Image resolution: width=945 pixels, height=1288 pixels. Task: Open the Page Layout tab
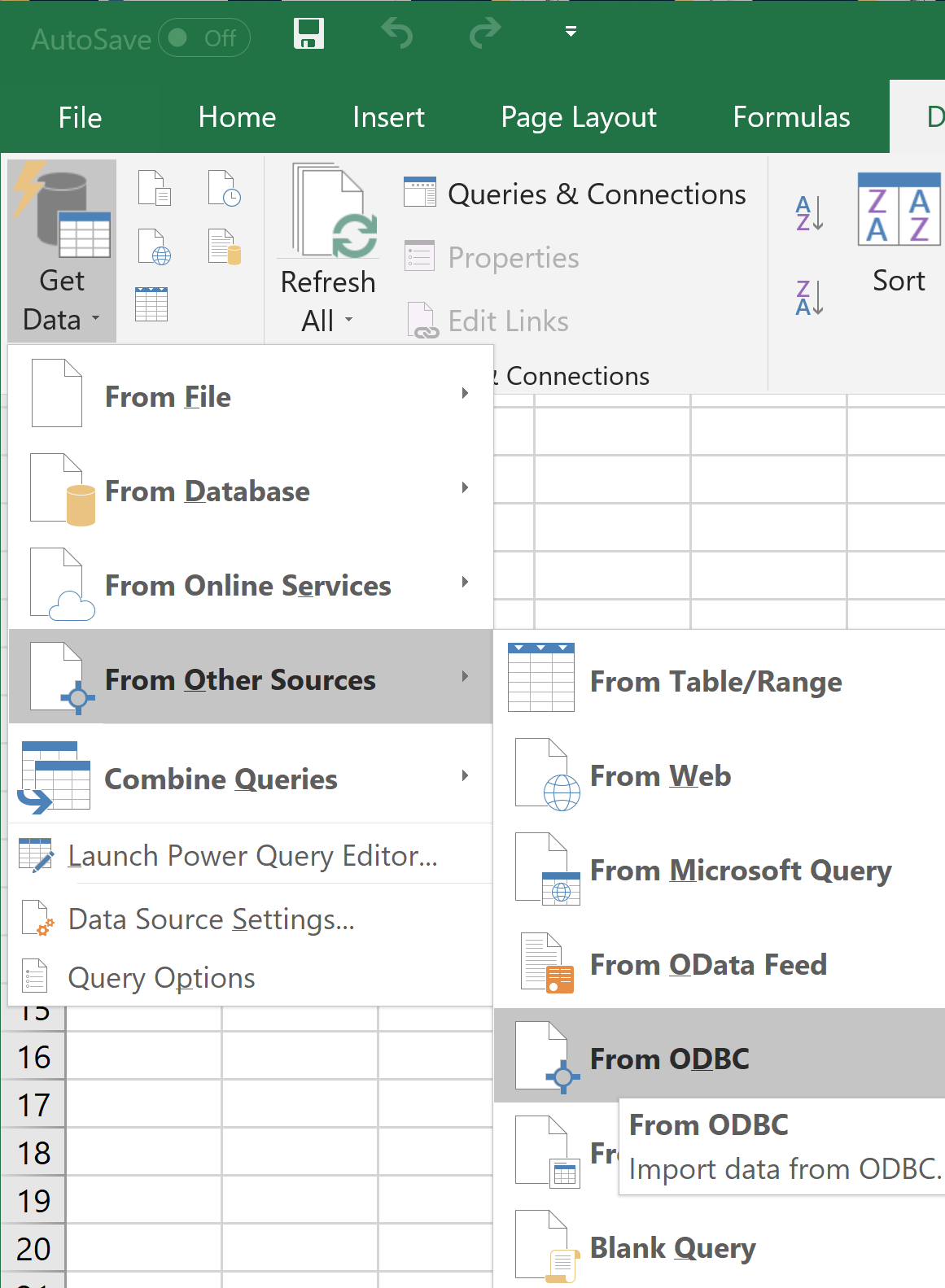(x=579, y=117)
